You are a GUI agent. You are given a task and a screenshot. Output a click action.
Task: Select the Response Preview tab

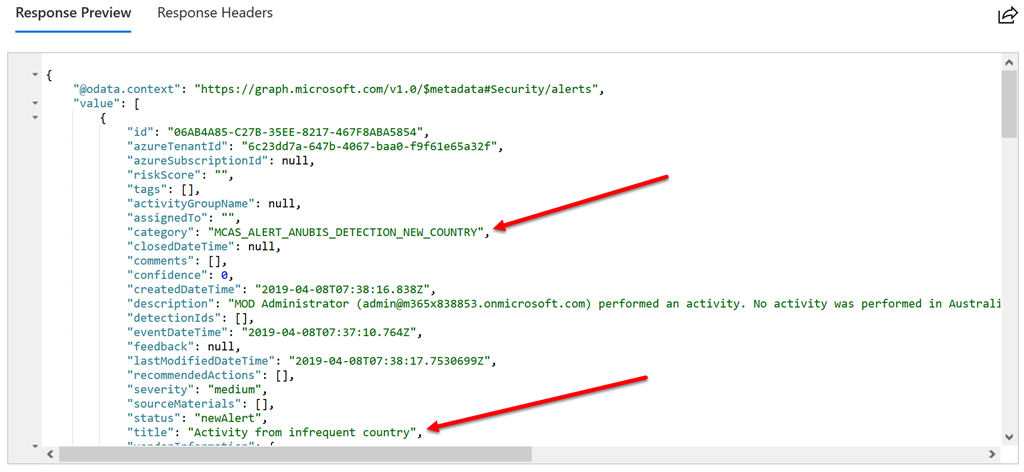[x=72, y=14]
